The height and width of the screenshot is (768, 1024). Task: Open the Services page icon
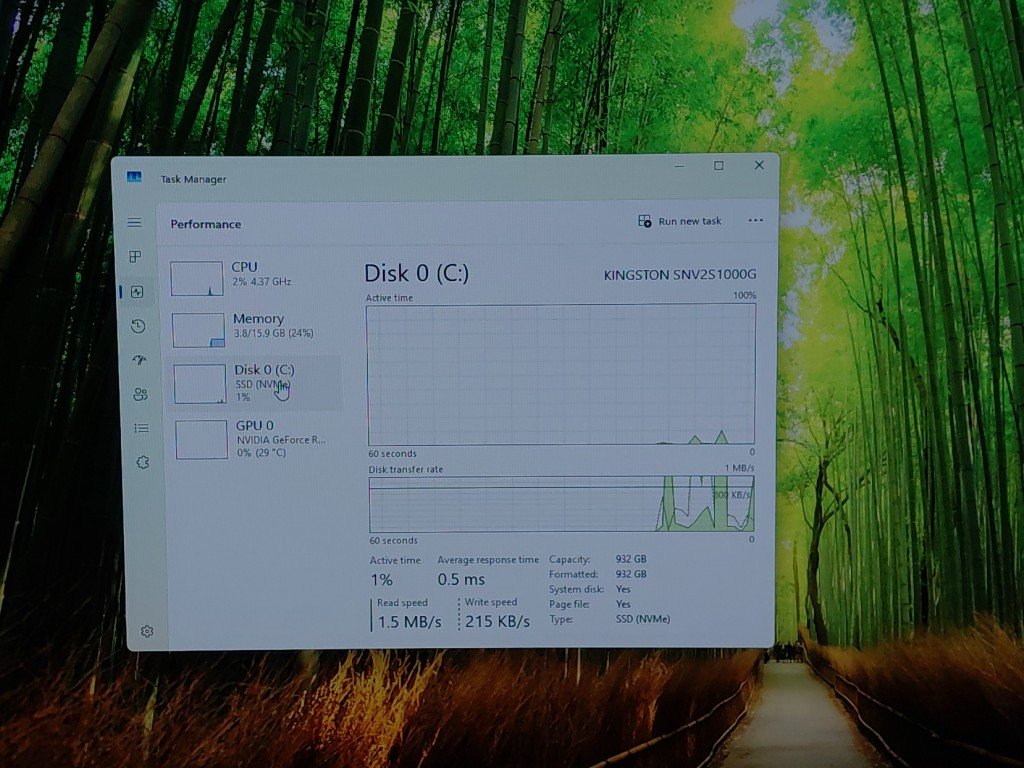click(x=142, y=462)
